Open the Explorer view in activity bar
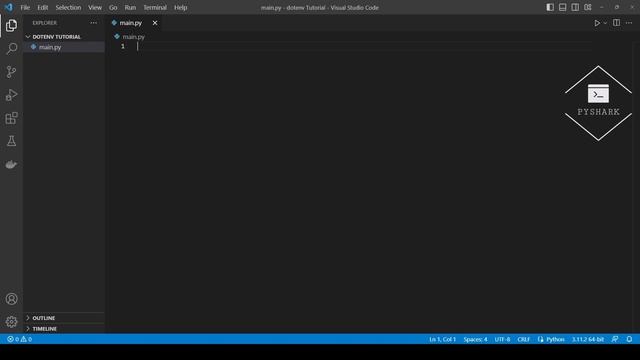The image size is (640, 360). (x=11, y=25)
